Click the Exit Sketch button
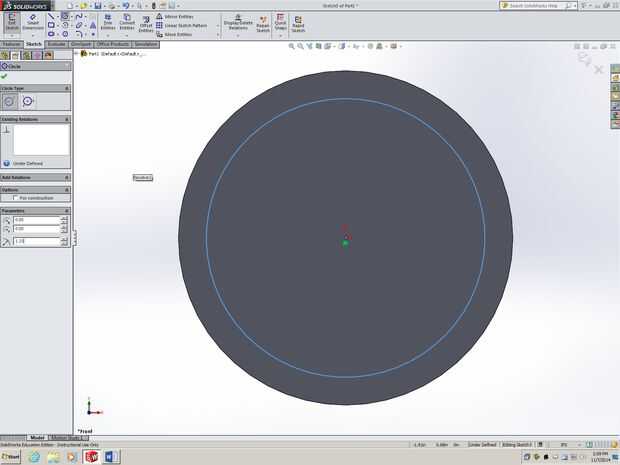The image size is (620, 465). [12, 22]
